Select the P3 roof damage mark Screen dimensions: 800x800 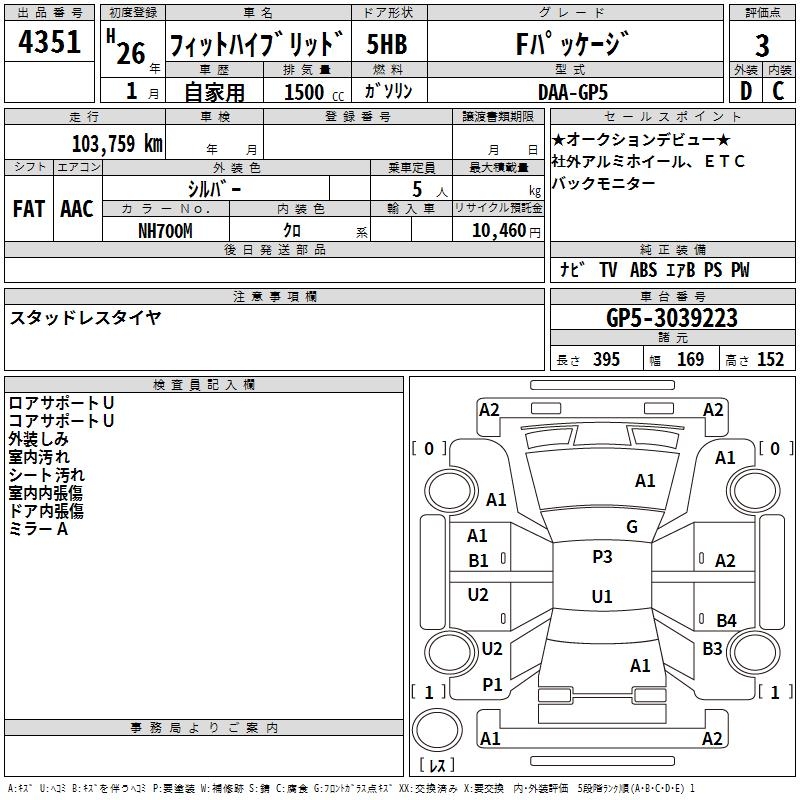pyautogui.click(x=602, y=557)
